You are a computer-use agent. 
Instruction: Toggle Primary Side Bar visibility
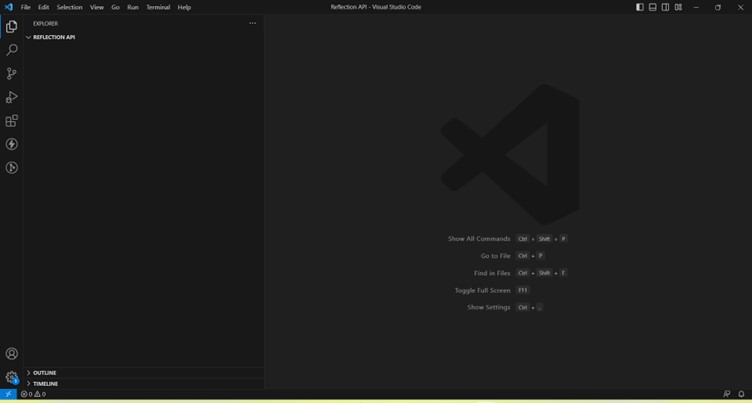coord(640,7)
